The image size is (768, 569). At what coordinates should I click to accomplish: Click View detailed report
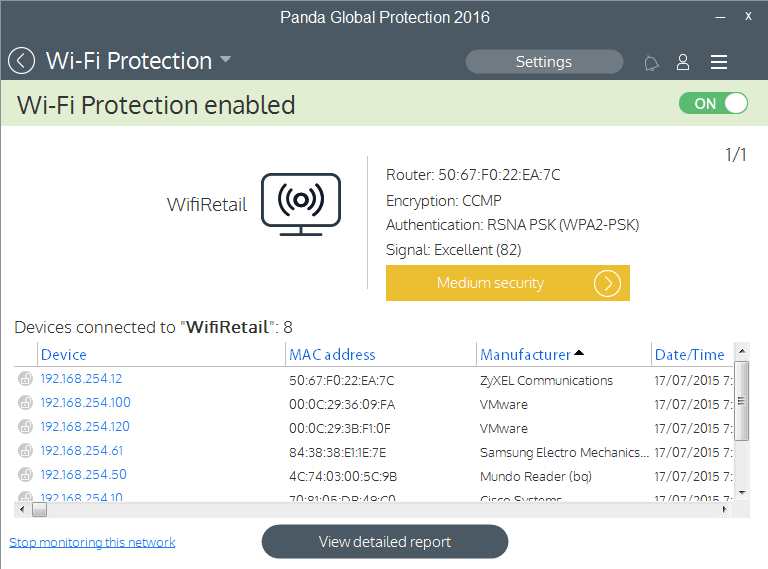click(x=385, y=542)
